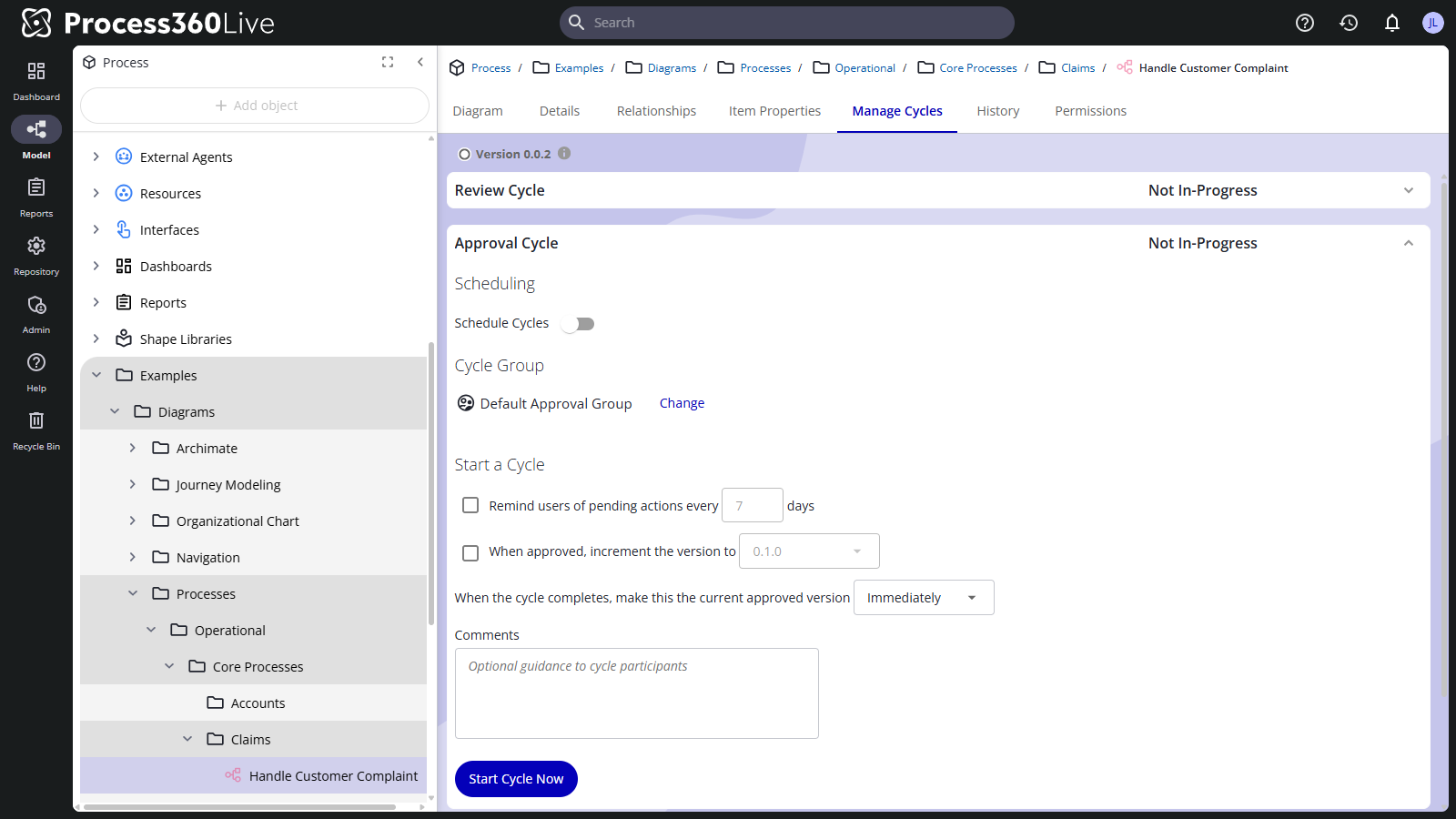The height and width of the screenshot is (819, 1456).
Task: Click the Default Approval Group icon
Action: click(466, 403)
